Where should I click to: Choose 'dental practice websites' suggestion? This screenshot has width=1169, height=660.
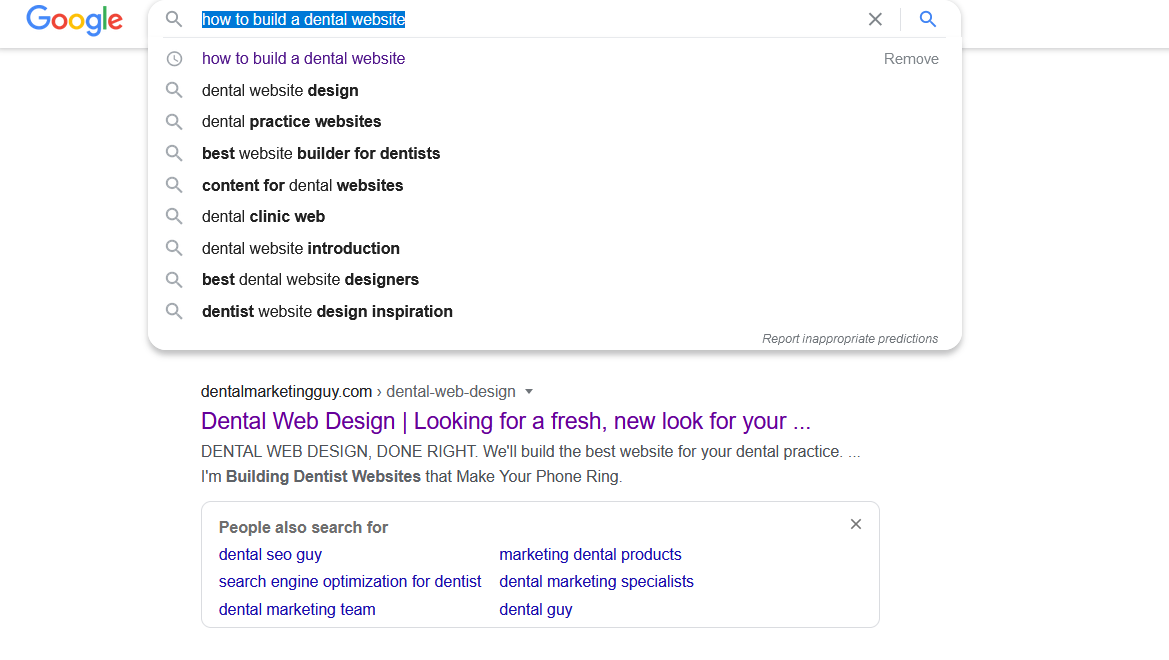tap(291, 122)
